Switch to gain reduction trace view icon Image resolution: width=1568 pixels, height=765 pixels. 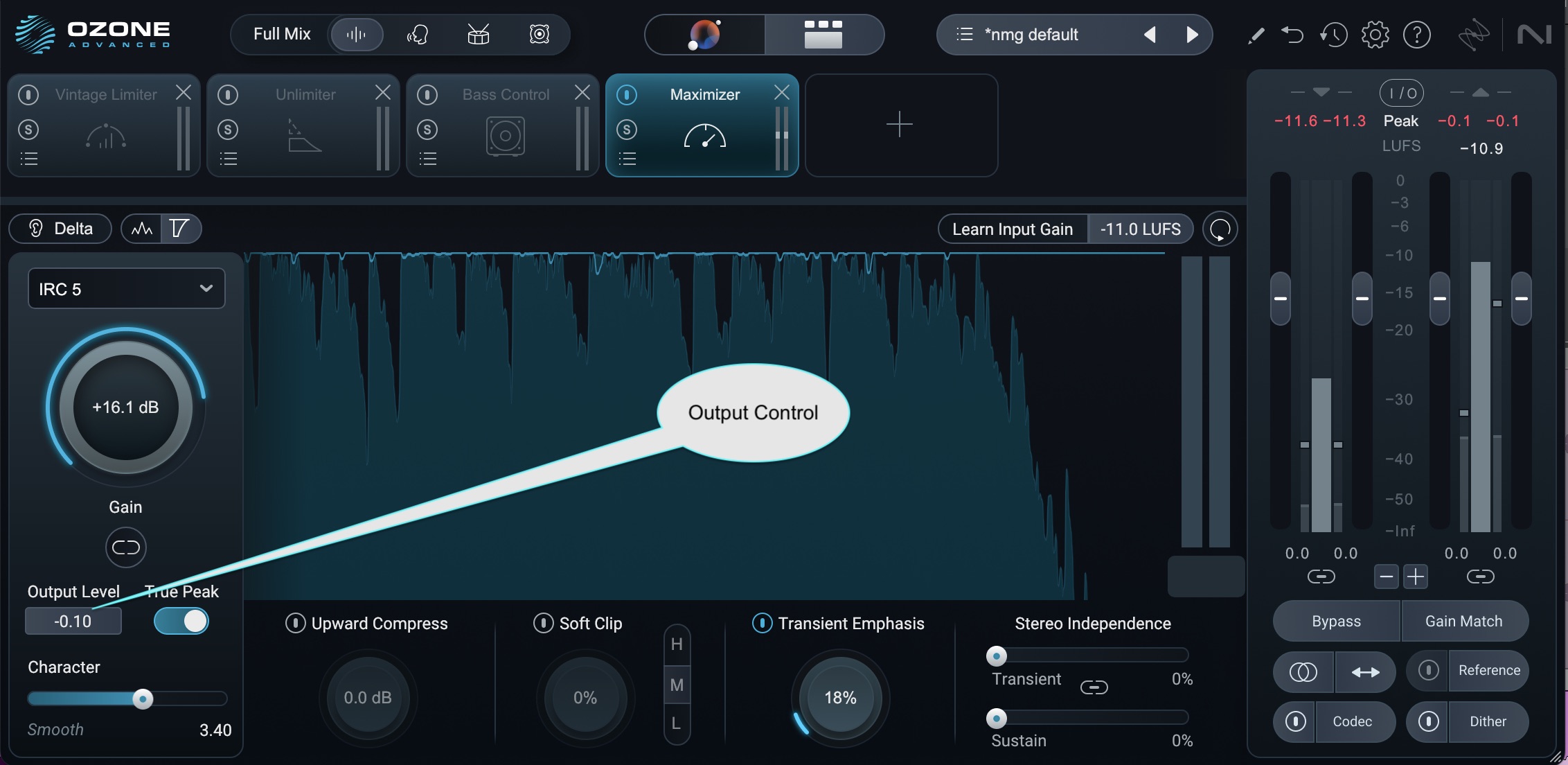[180, 229]
